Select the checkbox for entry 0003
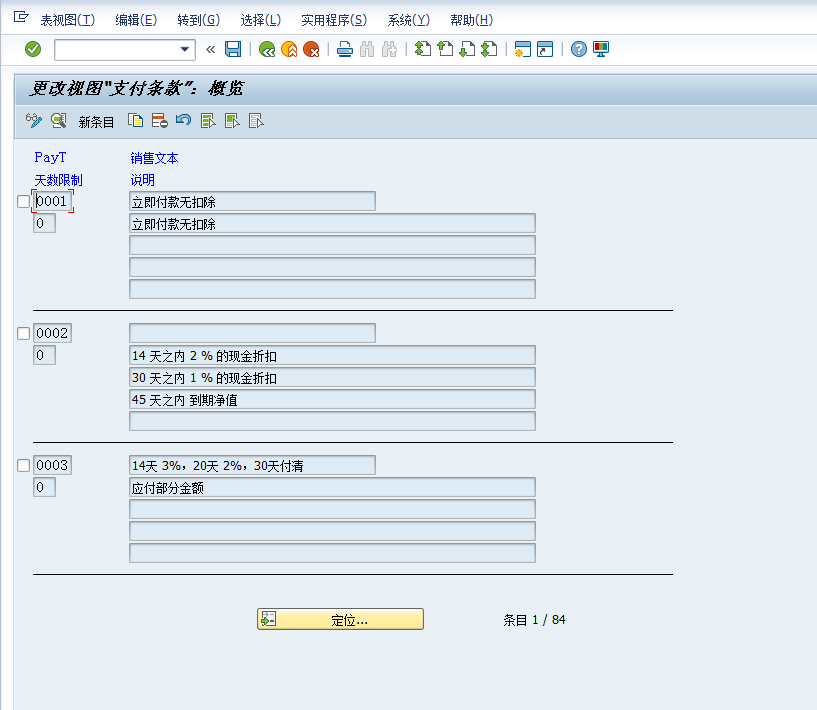Screen dimensions: 817x710 22,464
